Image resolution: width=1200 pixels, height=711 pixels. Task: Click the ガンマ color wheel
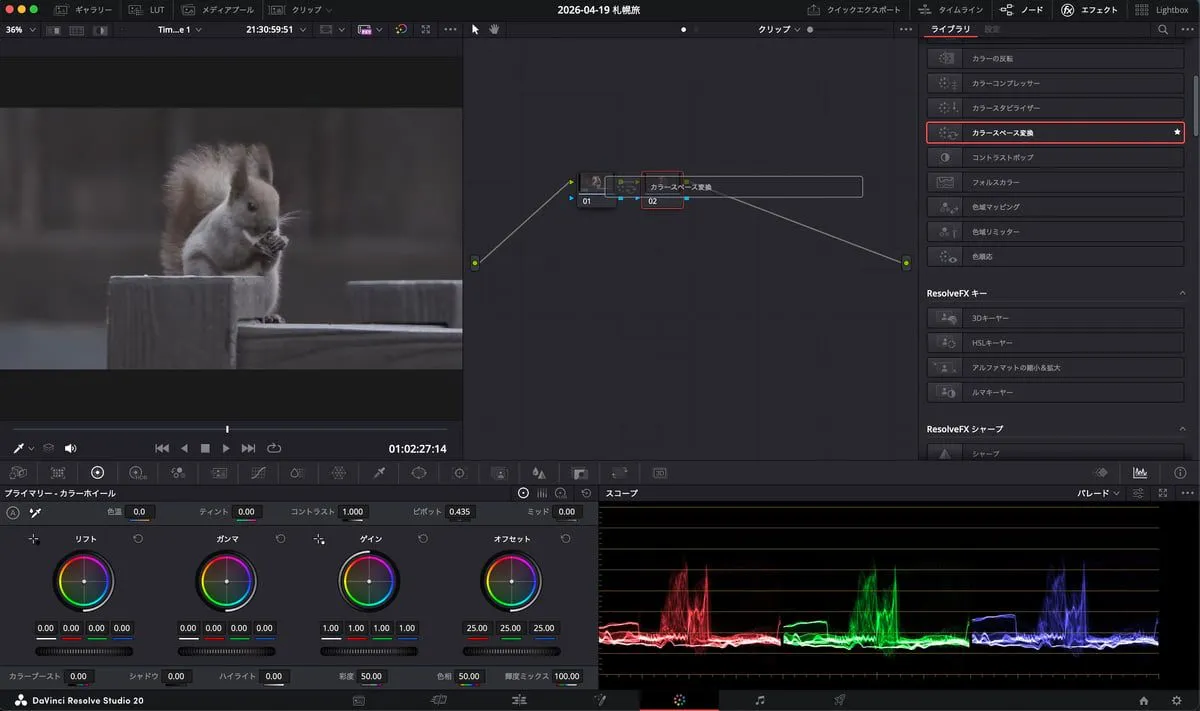click(x=227, y=581)
